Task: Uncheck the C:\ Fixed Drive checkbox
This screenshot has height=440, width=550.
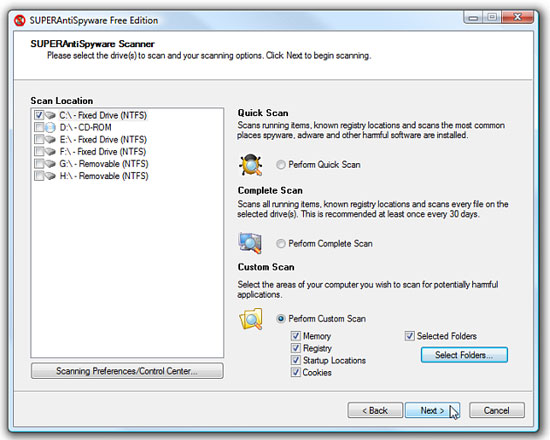Action: coord(39,115)
